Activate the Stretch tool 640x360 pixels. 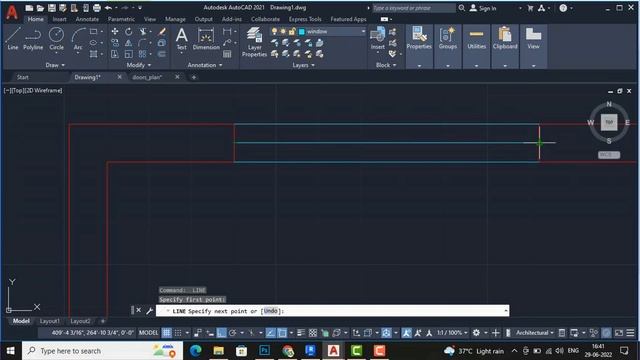coord(115,54)
